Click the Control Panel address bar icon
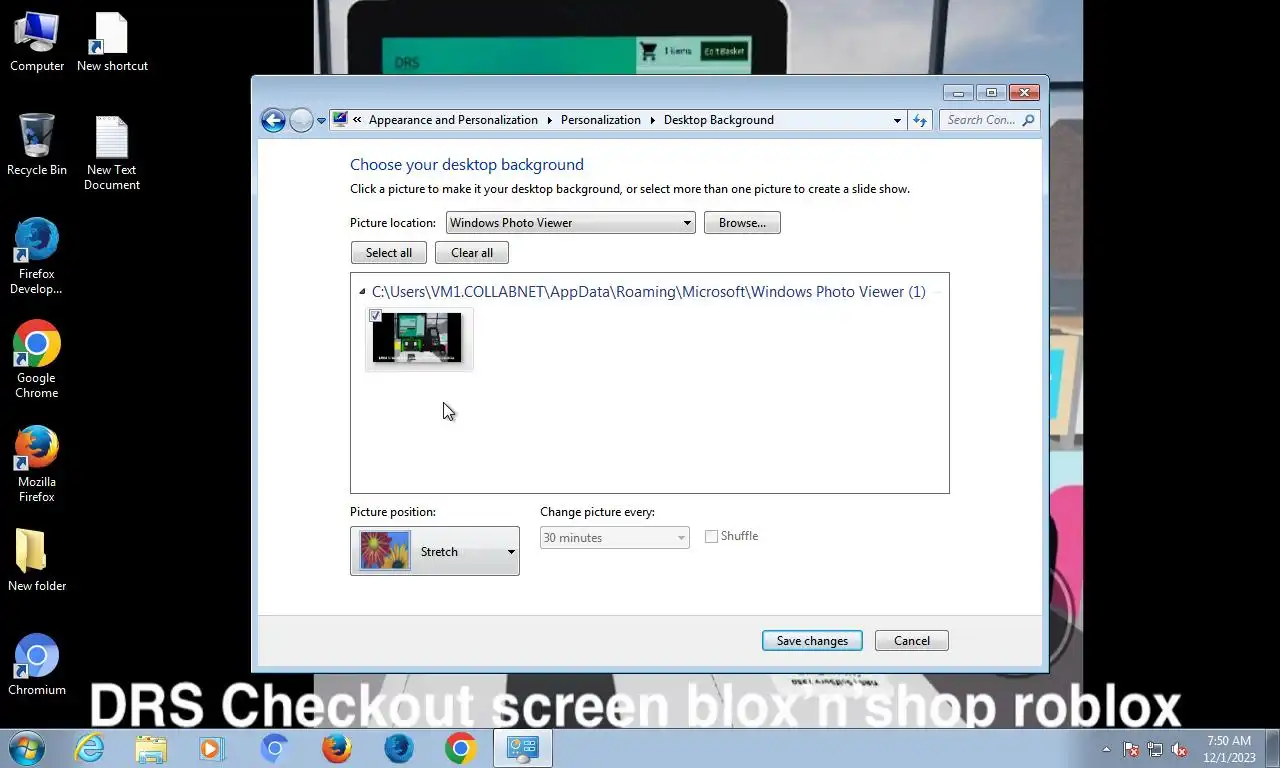Image resolution: width=1280 pixels, height=768 pixels. click(x=340, y=119)
